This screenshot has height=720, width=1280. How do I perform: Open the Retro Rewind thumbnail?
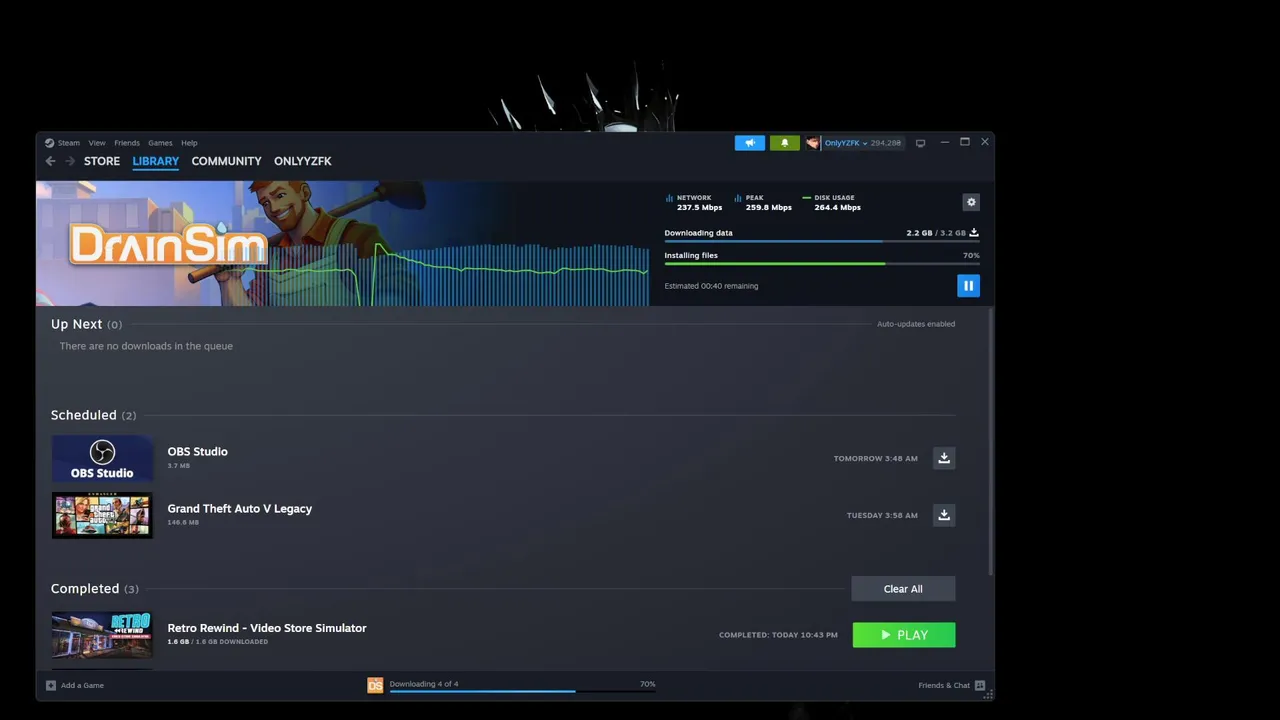pos(102,635)
